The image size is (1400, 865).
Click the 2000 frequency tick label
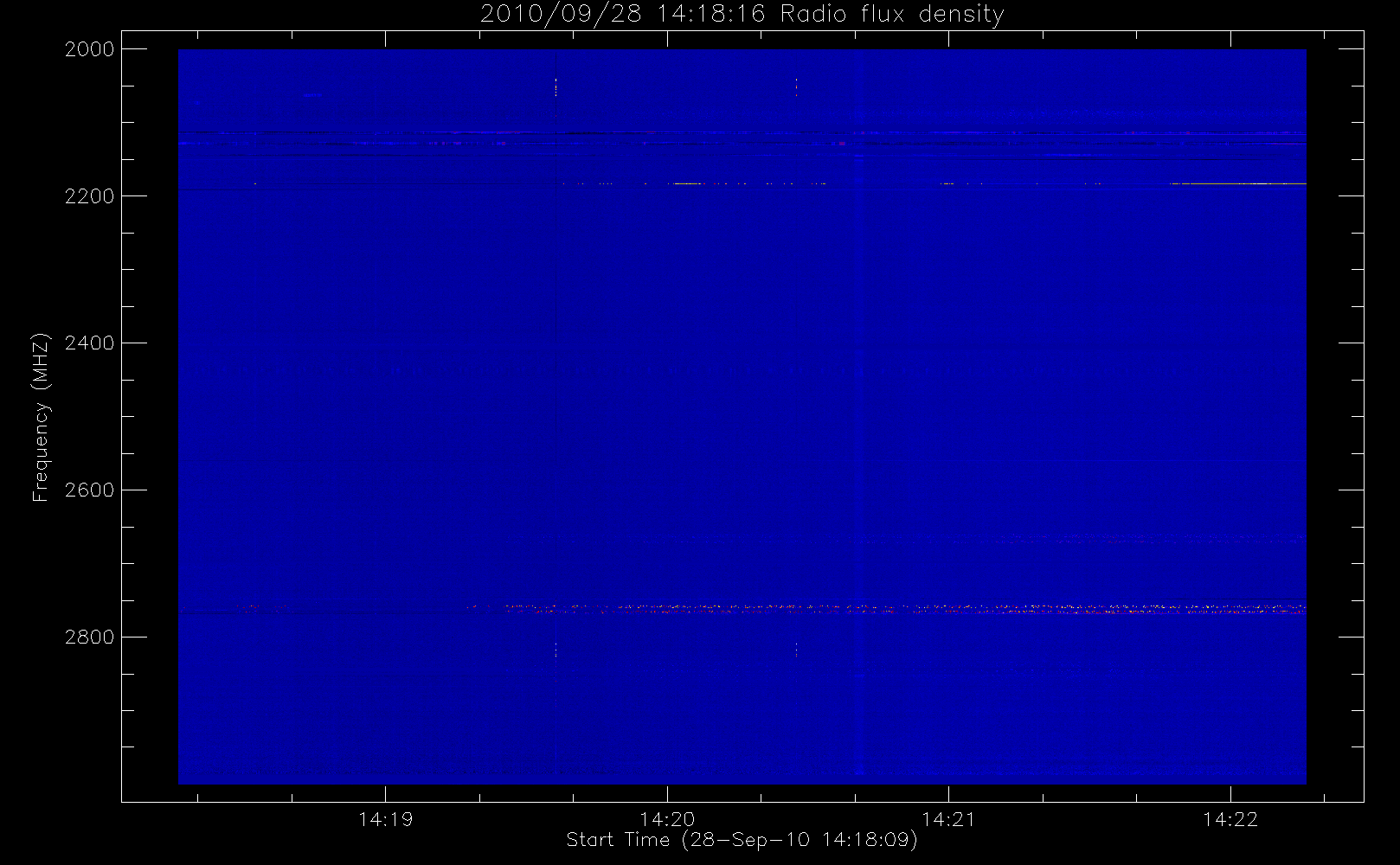tap(90, 49)
